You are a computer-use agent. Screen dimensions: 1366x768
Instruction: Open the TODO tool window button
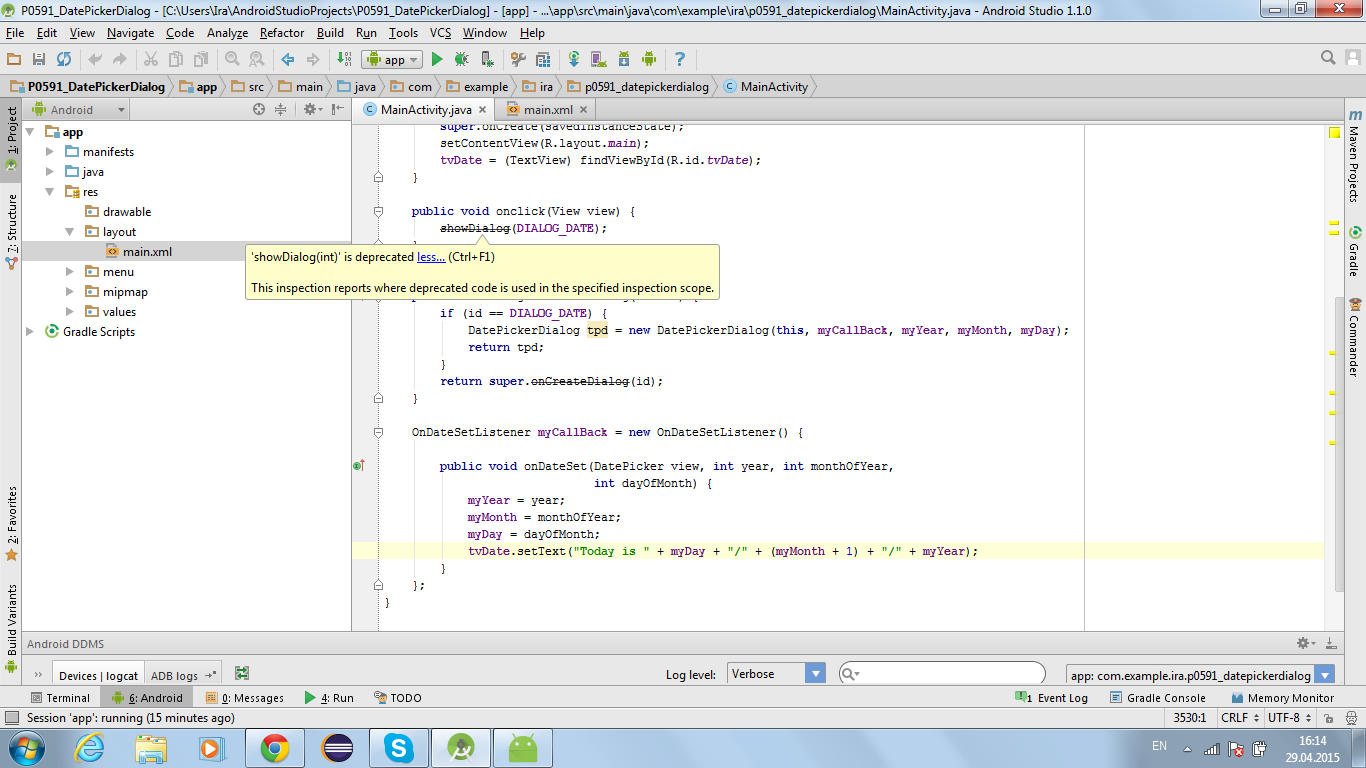(397, 698)
